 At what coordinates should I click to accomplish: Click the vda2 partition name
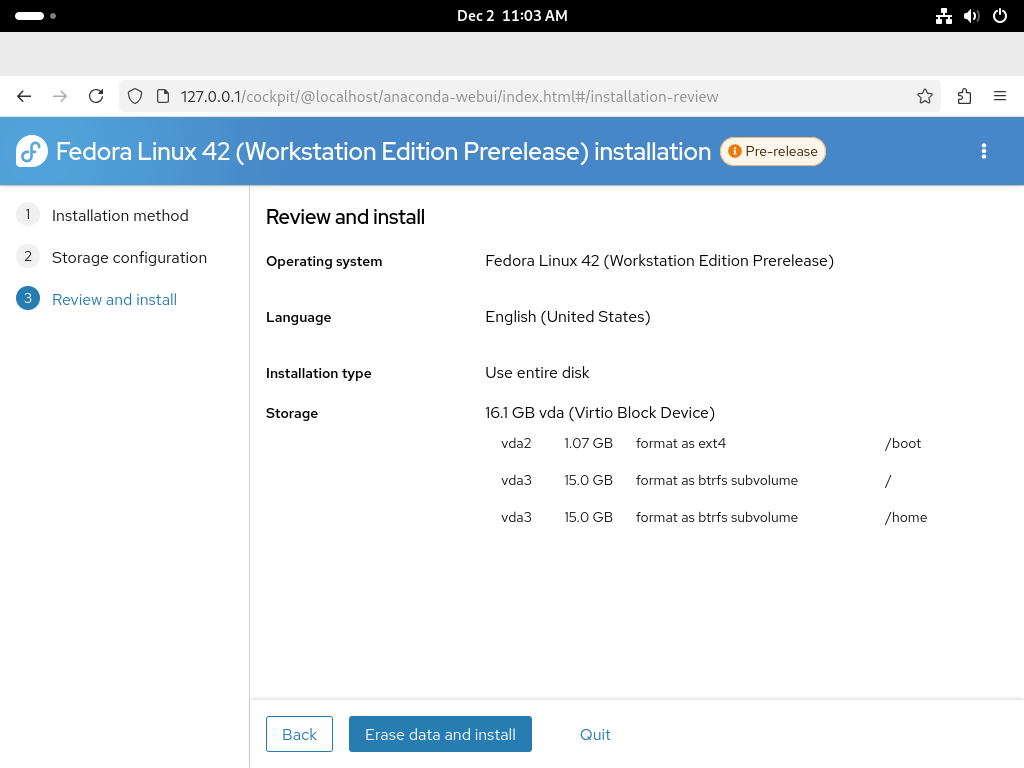tap(516, 443)
